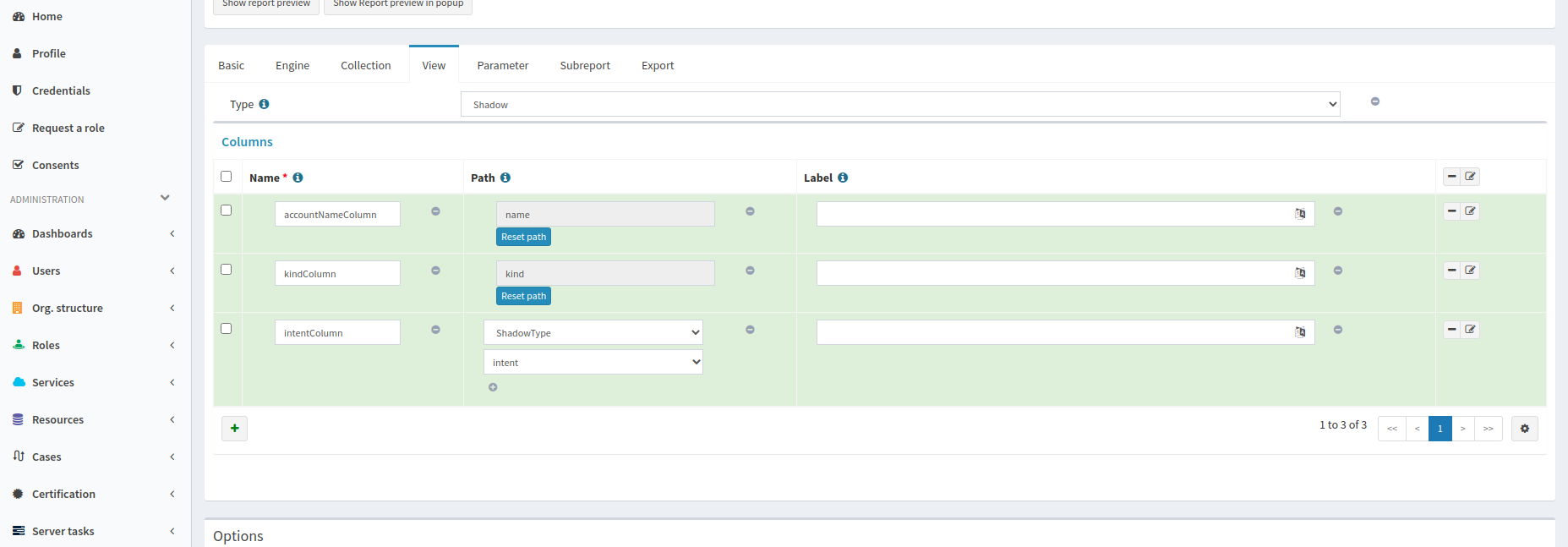This screenshot has width=1568, height=547.
Task: Select the intentColumn row checkbox
Action: click(226, 329)
